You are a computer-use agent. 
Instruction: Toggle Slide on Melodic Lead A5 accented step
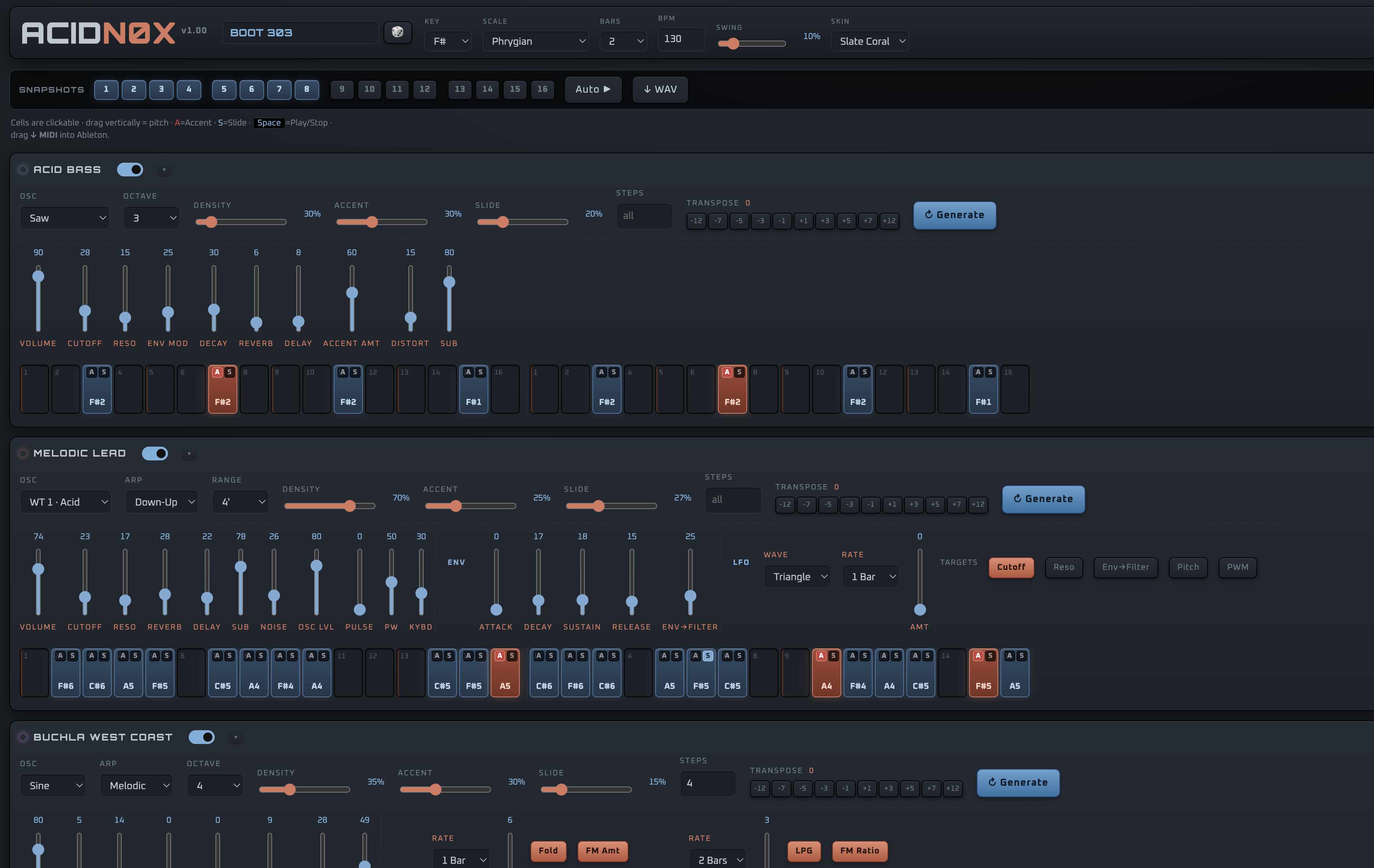pos(512,656)
